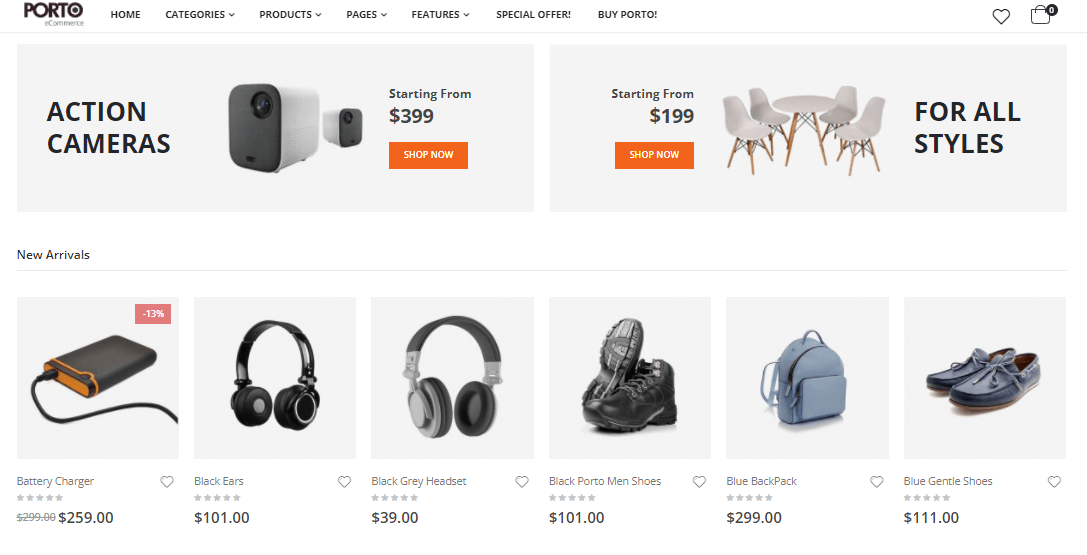1087x555 pixels.
Task: Expand the Products dropdown menu
Action: [x=290, y=15]
